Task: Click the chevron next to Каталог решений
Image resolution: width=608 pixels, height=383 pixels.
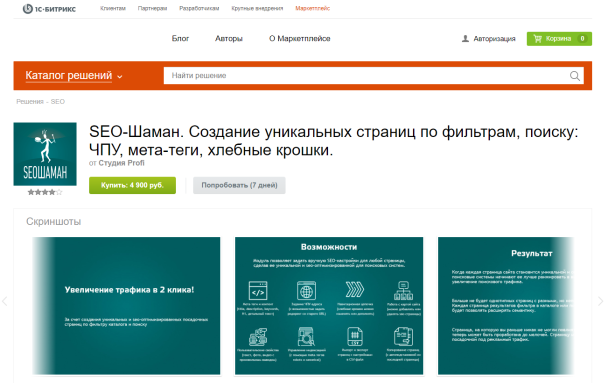Action: tap(120, 77)
